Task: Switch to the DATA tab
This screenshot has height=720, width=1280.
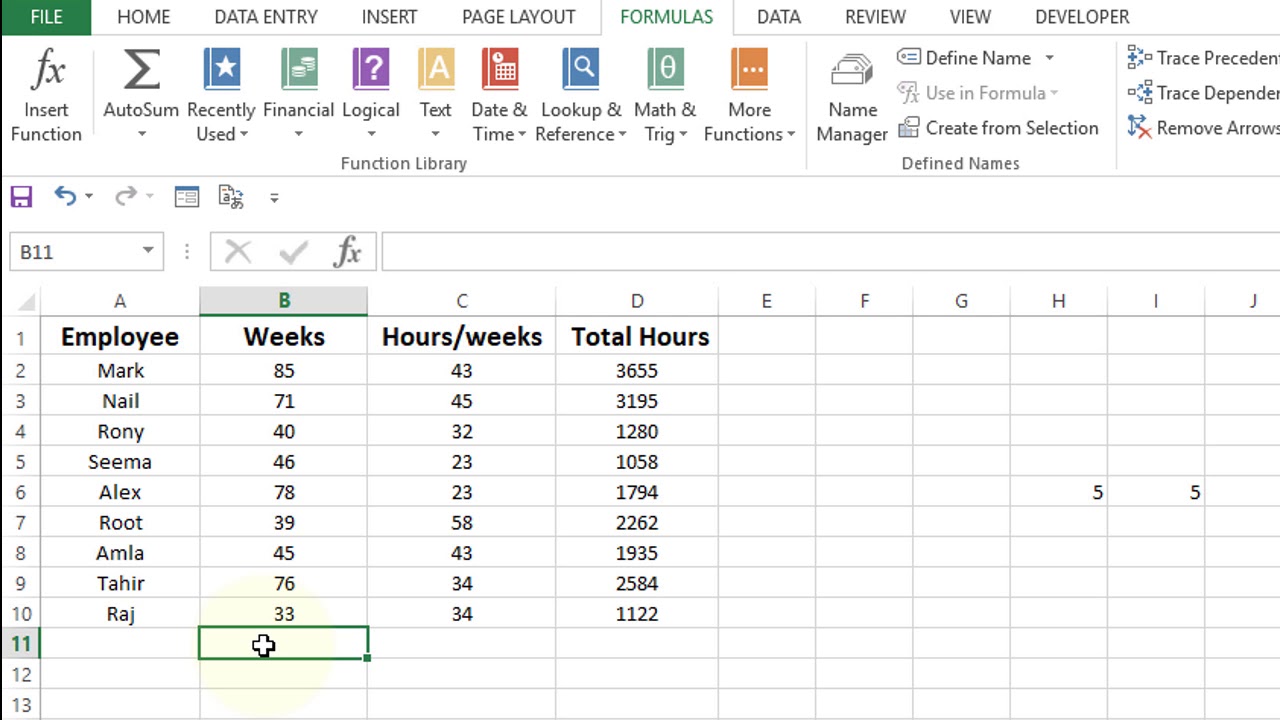Action: (x=778, y=17)
